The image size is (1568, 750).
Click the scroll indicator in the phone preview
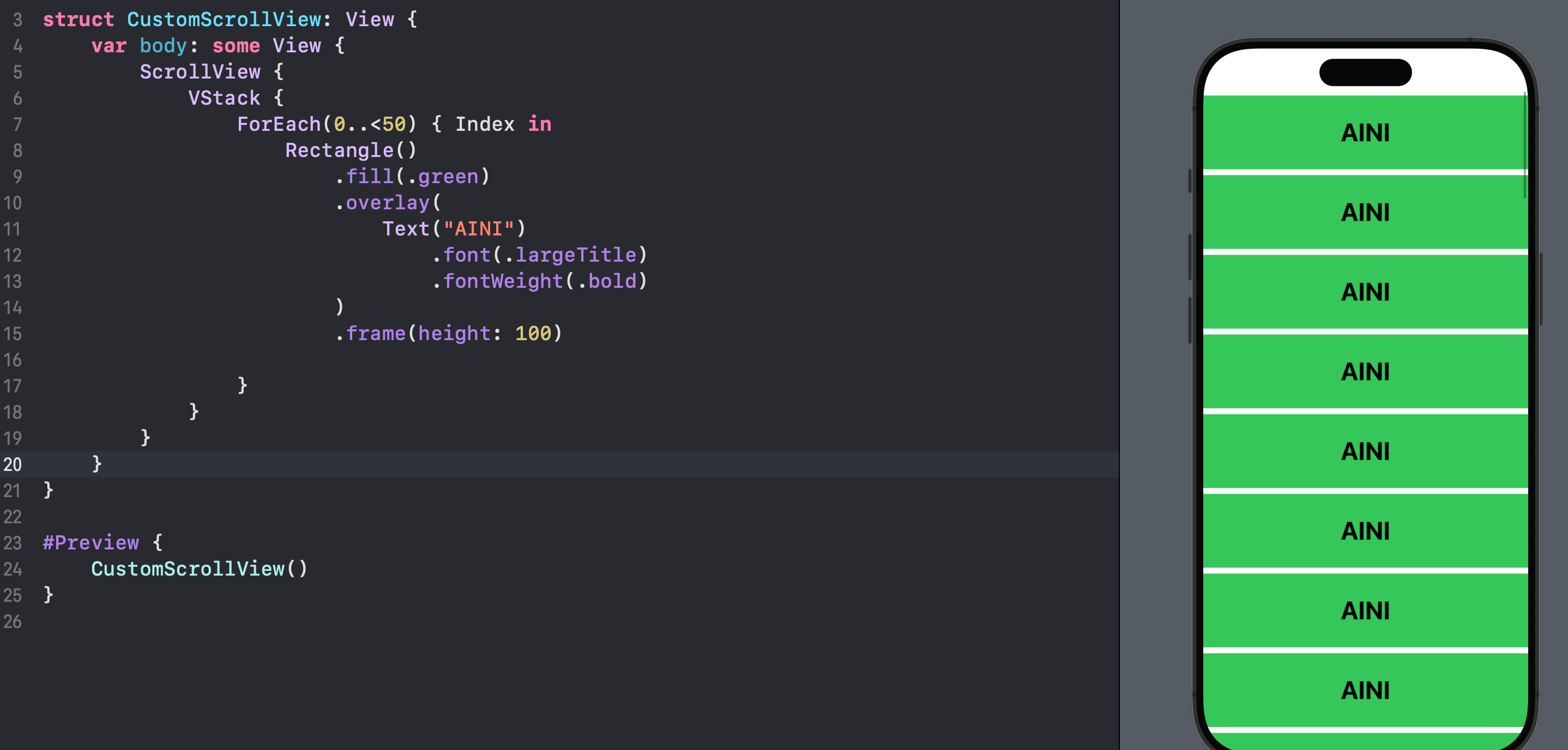tap(1525, 146)
